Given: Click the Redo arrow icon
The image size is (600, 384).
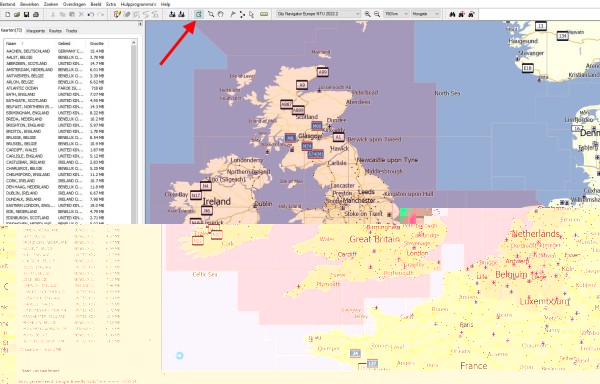Looking at the screenshot, I should tap(100, 15).
